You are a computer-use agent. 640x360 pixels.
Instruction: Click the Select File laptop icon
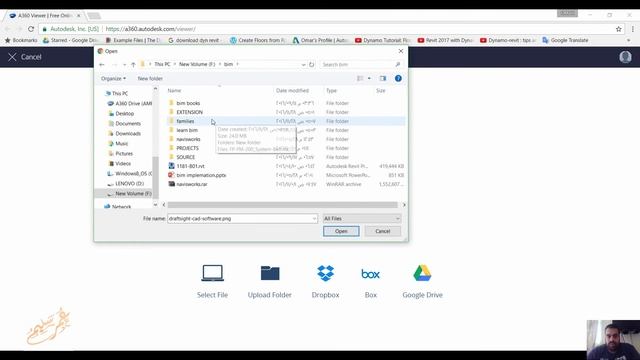click(212, 273)
